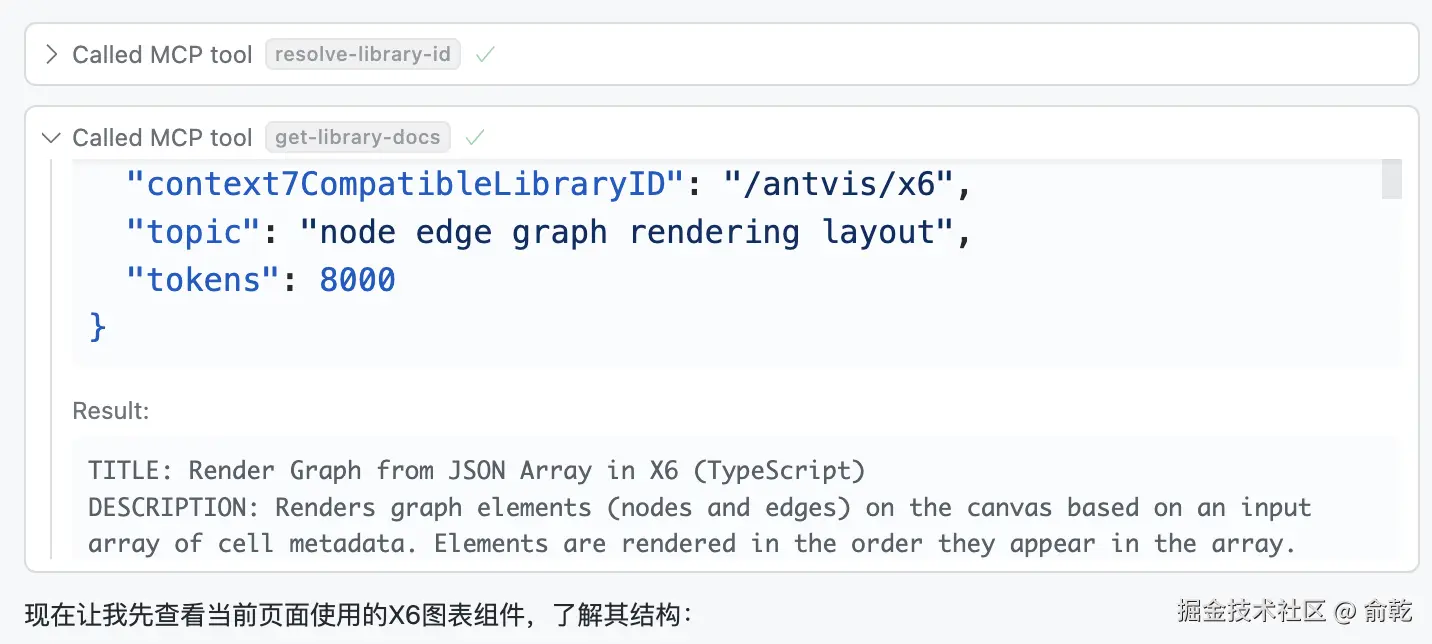Click the green checkmark beside resolve-library-id

[485, 55]
